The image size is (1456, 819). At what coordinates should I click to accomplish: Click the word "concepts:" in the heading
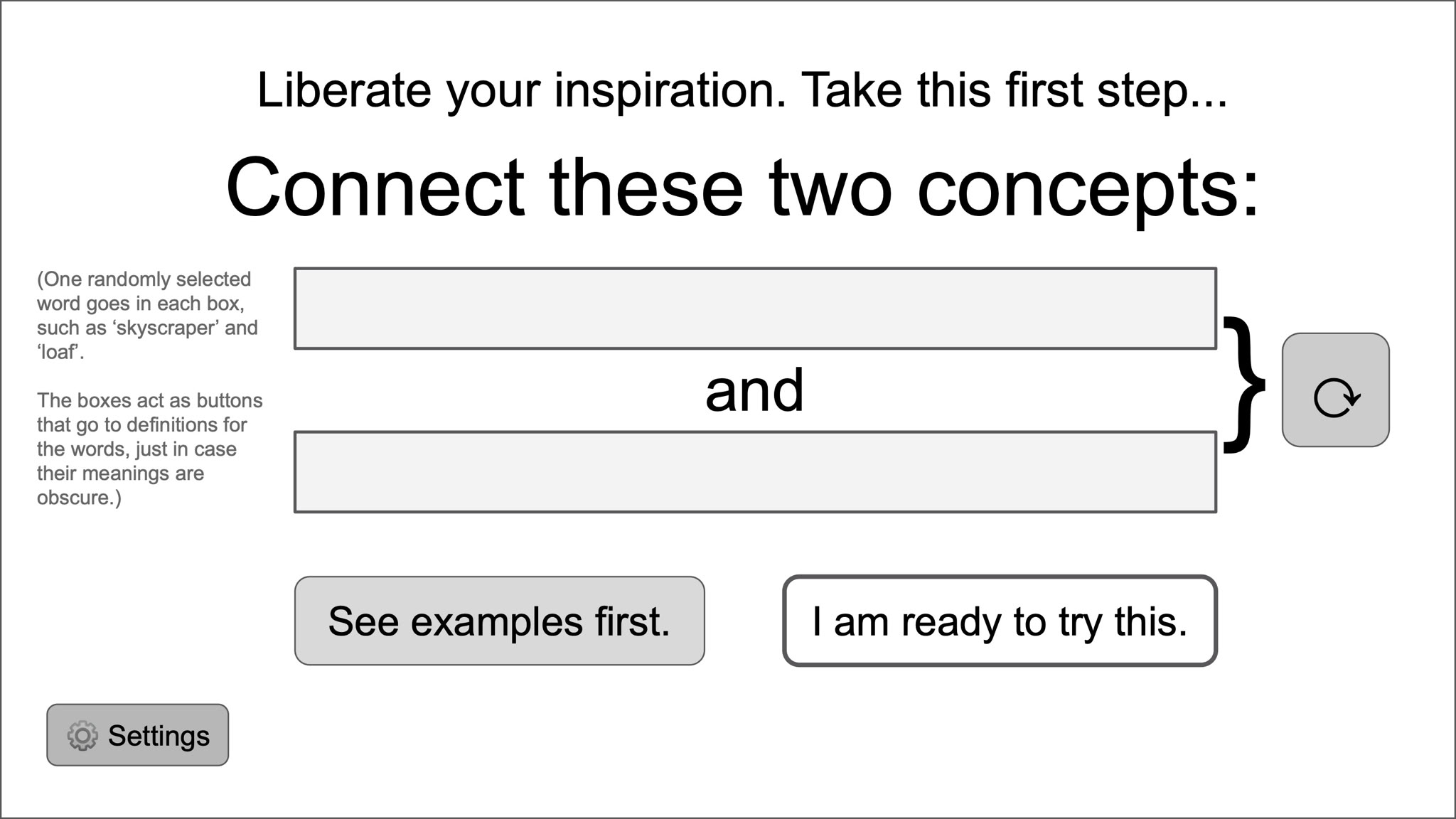click(x=1088, y=189)
